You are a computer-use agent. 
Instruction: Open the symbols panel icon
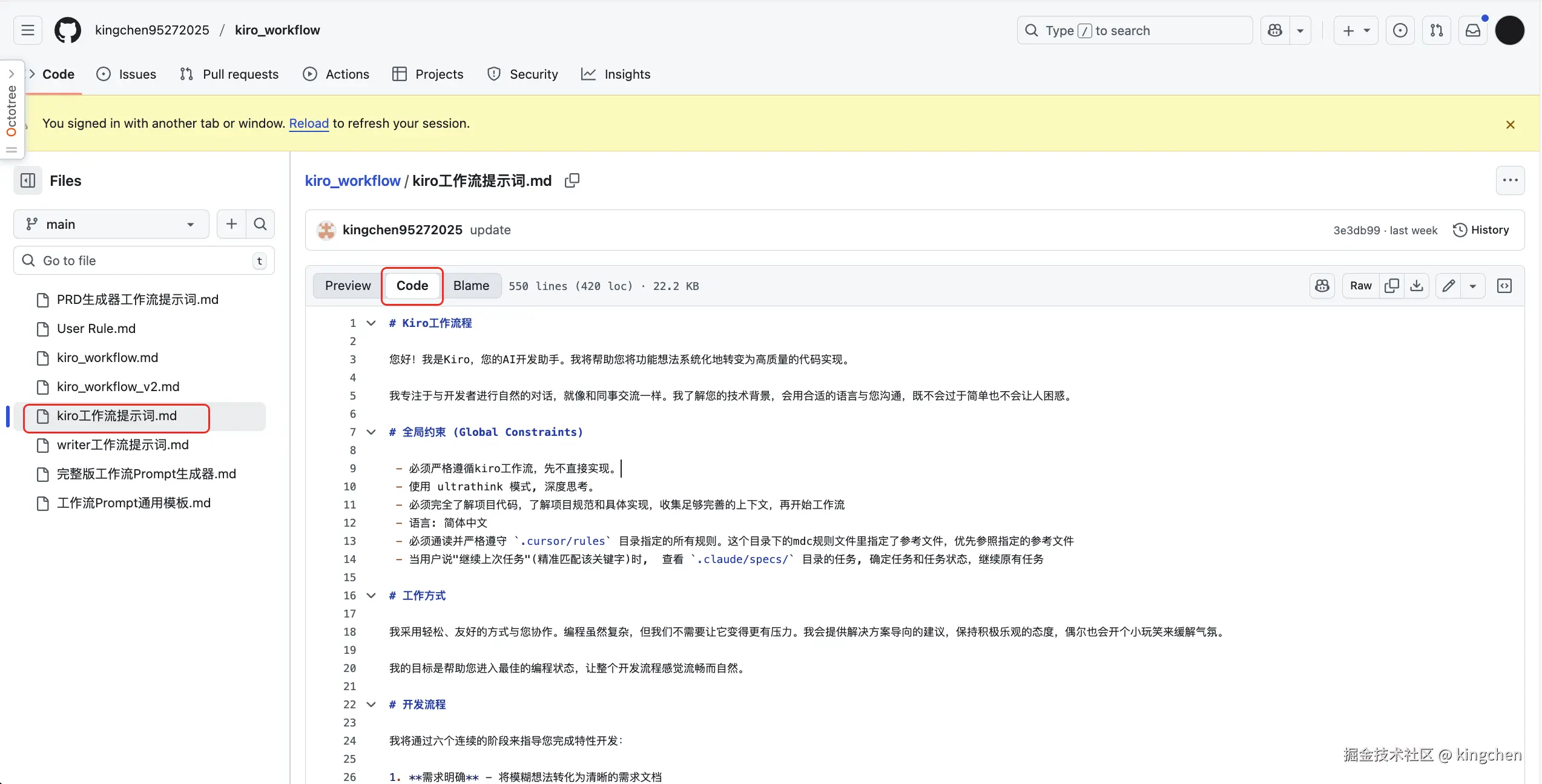click(1504, 286)
